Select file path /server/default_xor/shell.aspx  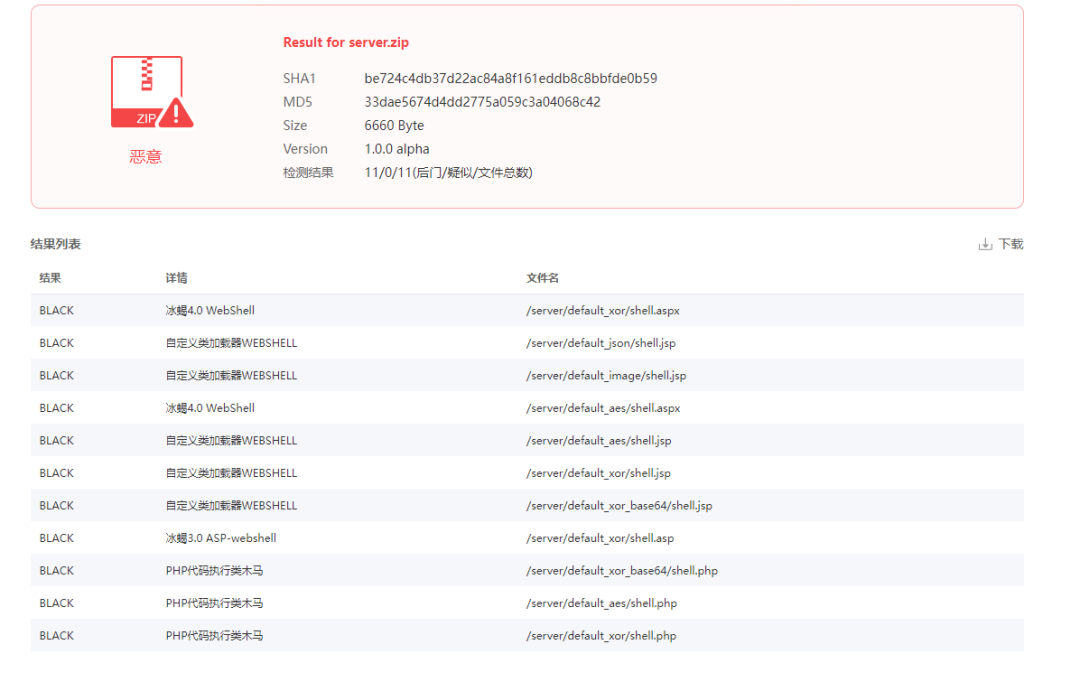tap(603, 311)
